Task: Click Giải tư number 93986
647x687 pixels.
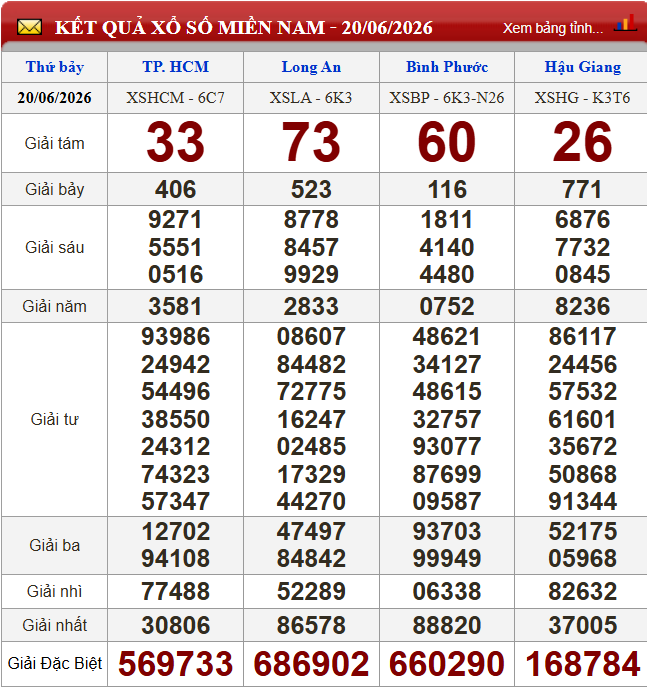Action: click(x=176, y=336)
